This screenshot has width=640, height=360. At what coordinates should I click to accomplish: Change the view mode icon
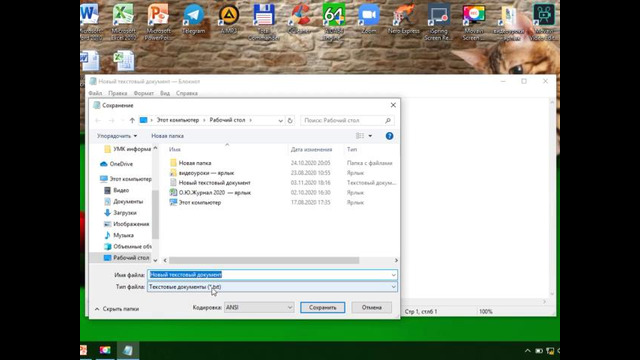point(360,136)
